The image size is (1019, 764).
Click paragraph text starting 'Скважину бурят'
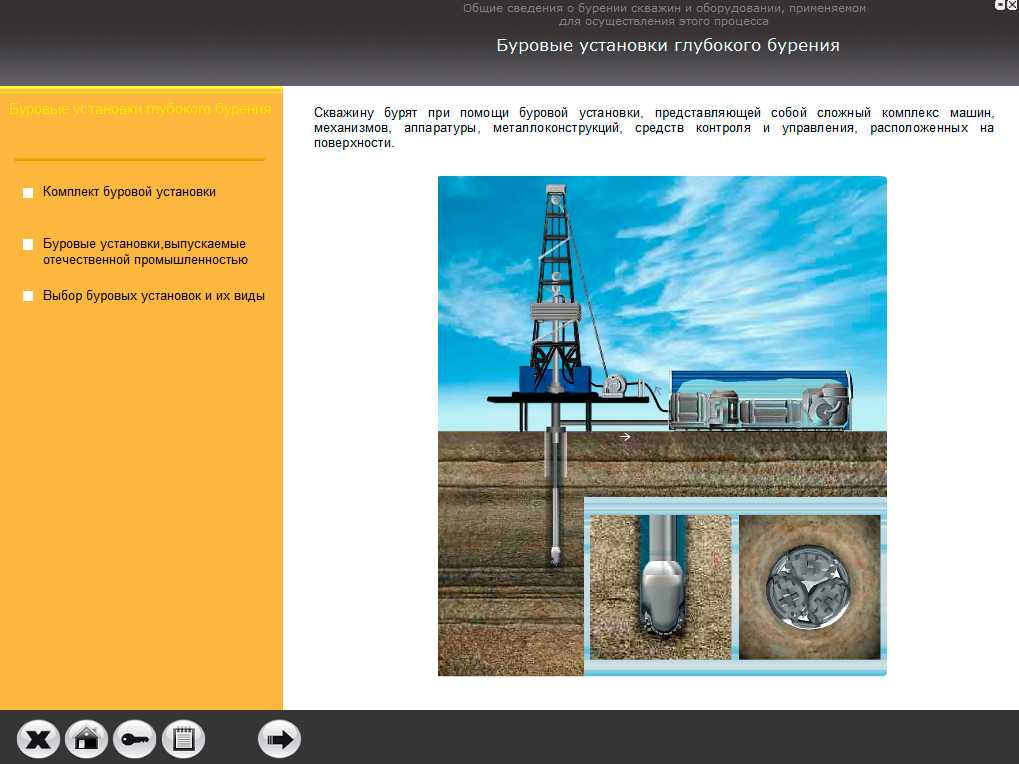(x=654, y=127)
